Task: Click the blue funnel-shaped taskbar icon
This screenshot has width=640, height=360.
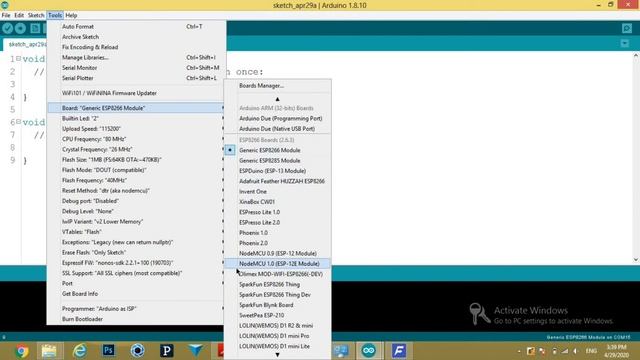Action: (x=196, y=351)
